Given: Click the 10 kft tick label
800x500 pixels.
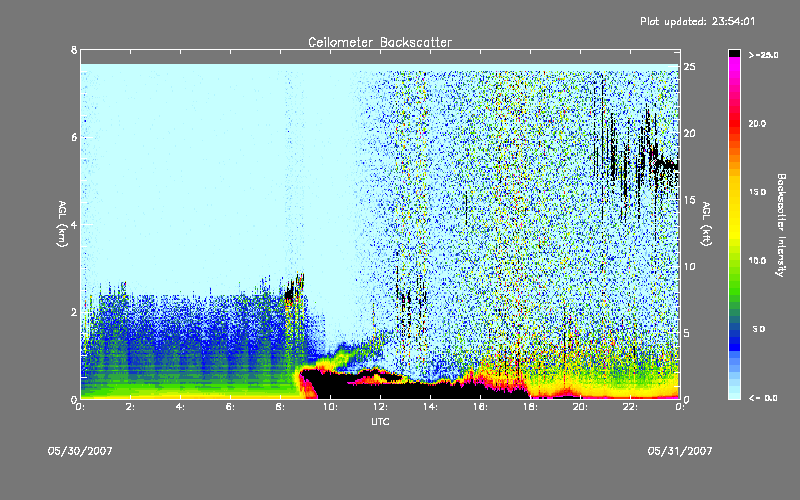Looking at the screenshot, I should [x=689, y=266].
